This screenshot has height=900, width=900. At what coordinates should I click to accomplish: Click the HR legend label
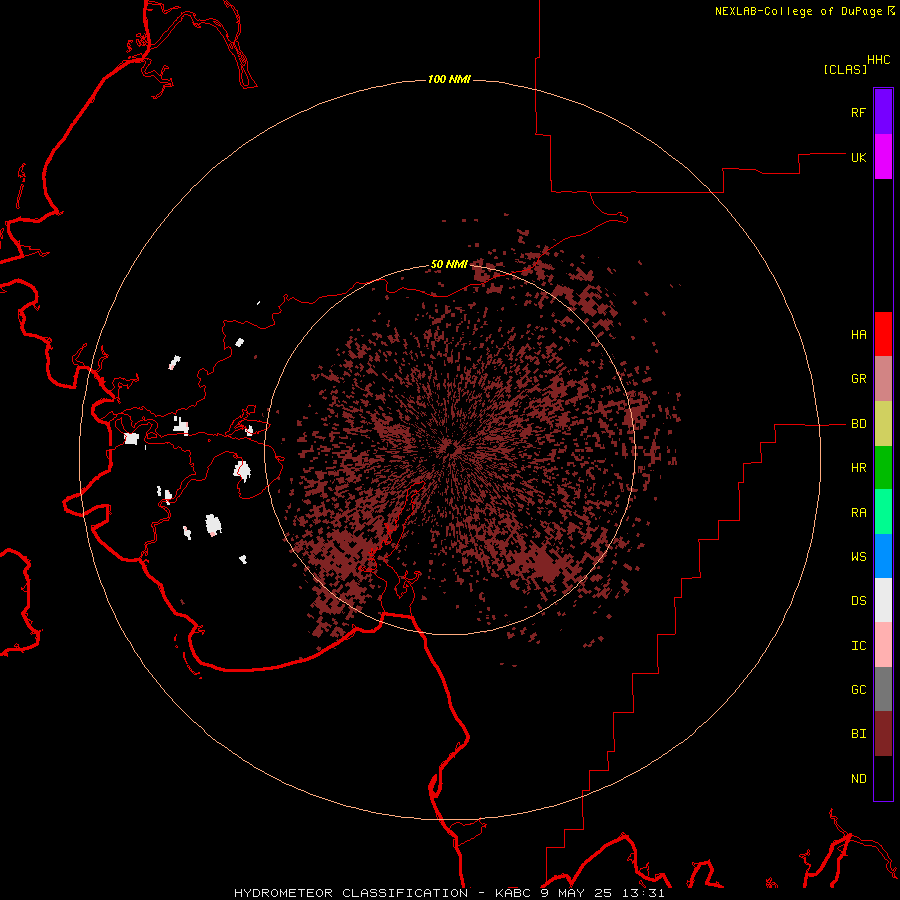pyautogui.click(x=858, y=468)
